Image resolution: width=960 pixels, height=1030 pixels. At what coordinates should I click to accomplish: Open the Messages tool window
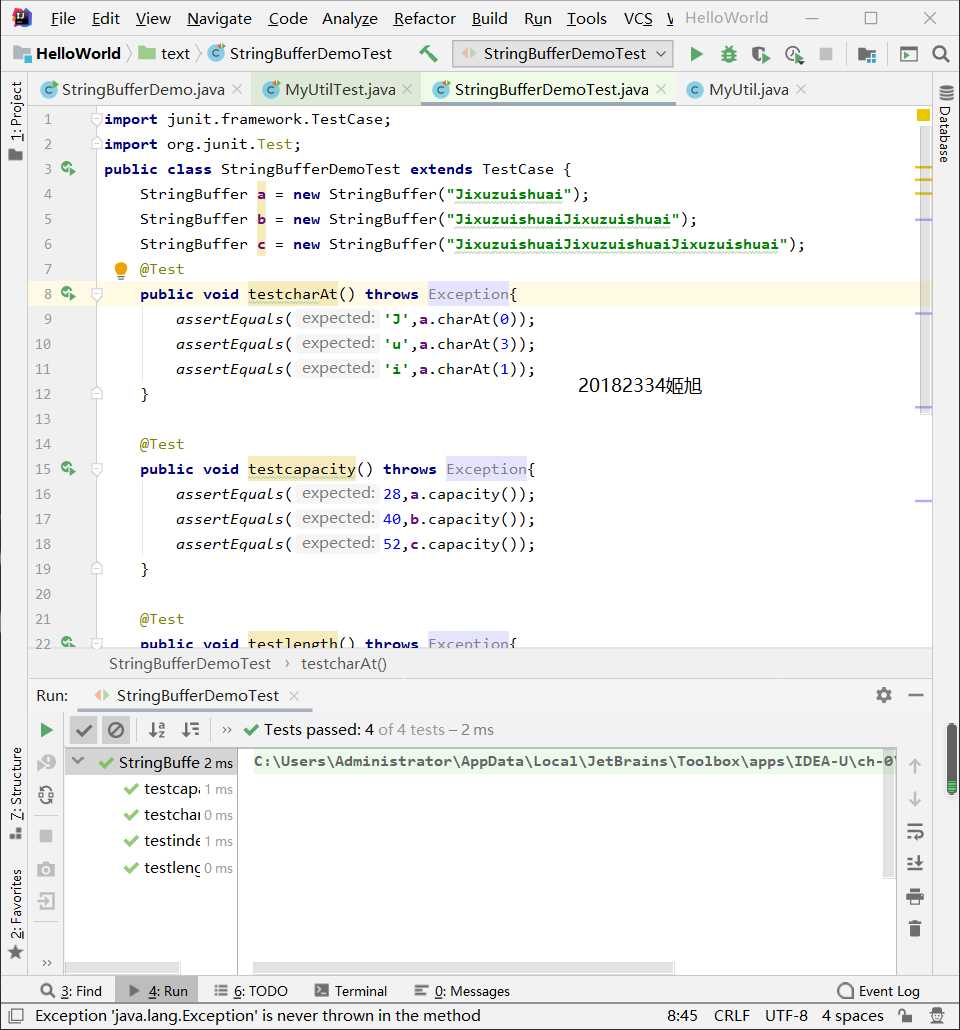pos(462,991)
